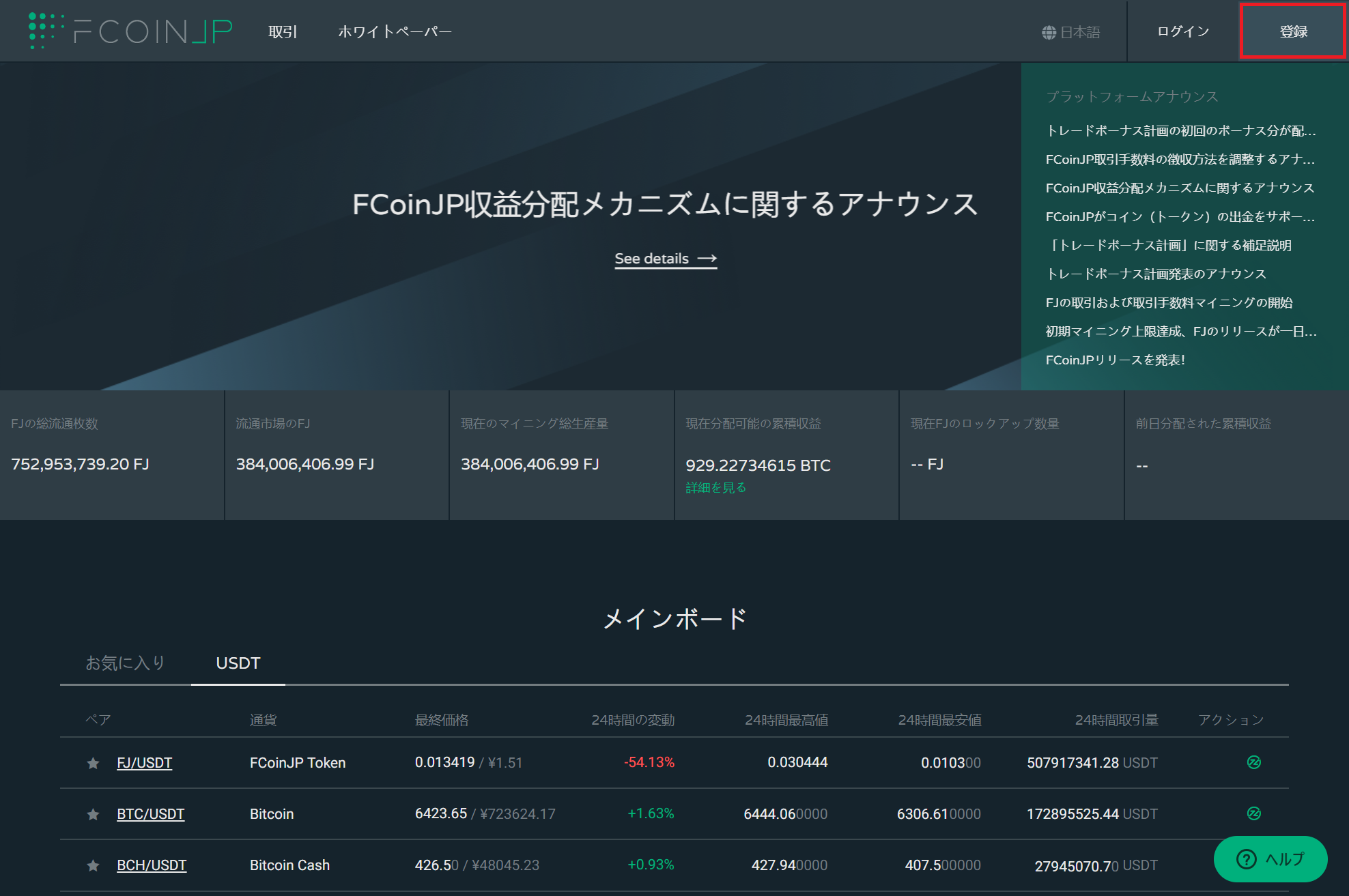The height and width of the screenshot is (896, 1349).
Task: Click the 詳細を見る link
Action: pos(716,488)
